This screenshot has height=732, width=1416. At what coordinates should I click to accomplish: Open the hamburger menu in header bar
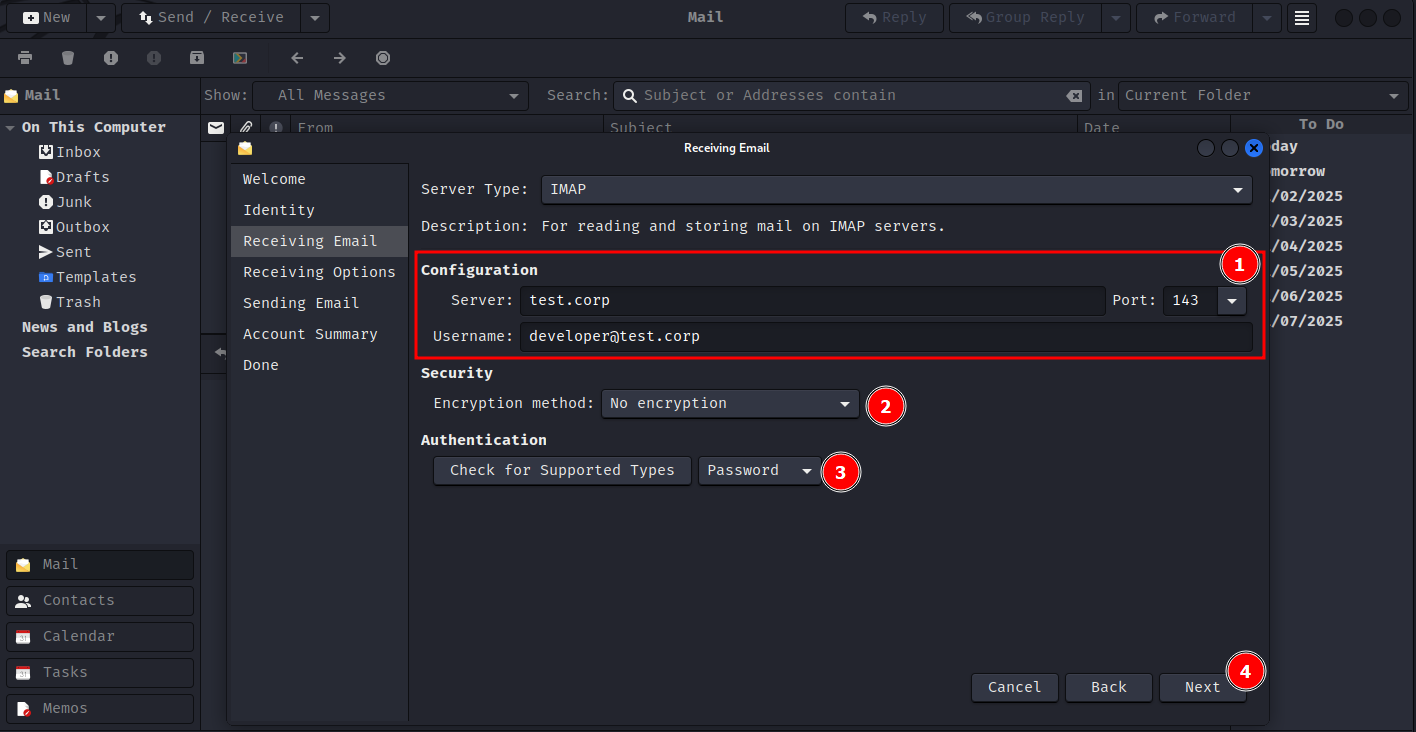pyautogui.click(x=1301, y=18)
